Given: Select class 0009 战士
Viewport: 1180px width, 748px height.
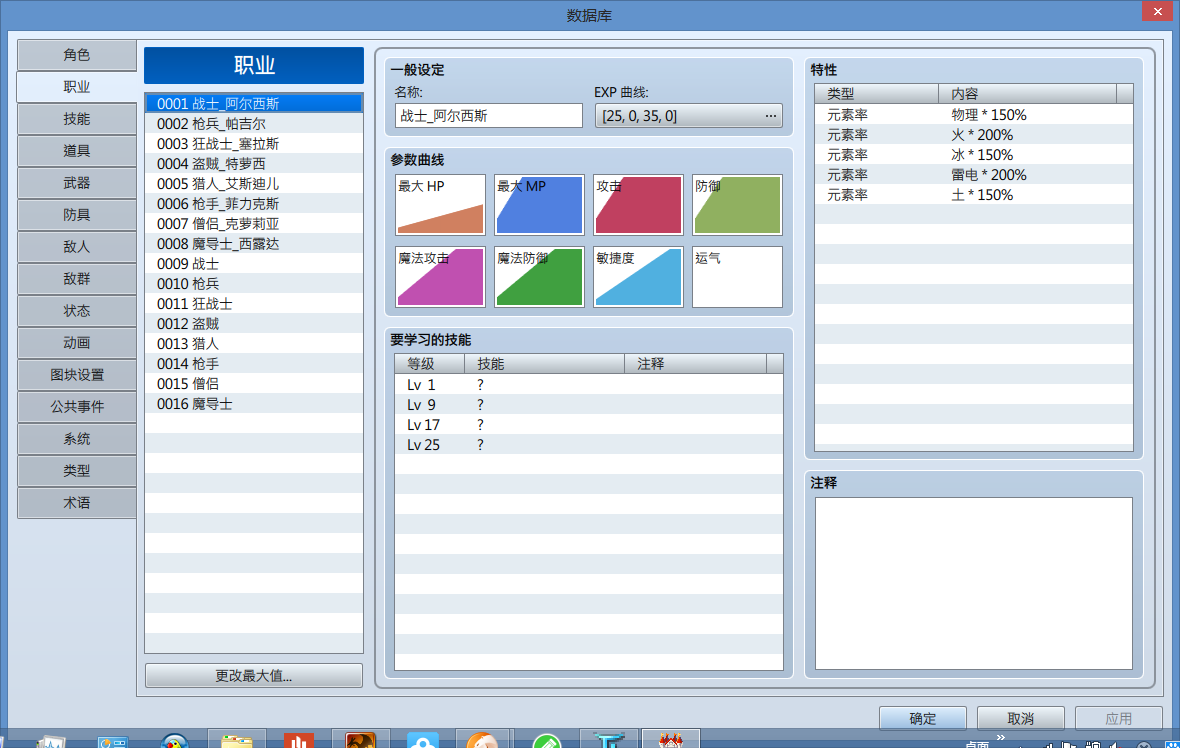Looking at the screenshot, I should (254, 264).
